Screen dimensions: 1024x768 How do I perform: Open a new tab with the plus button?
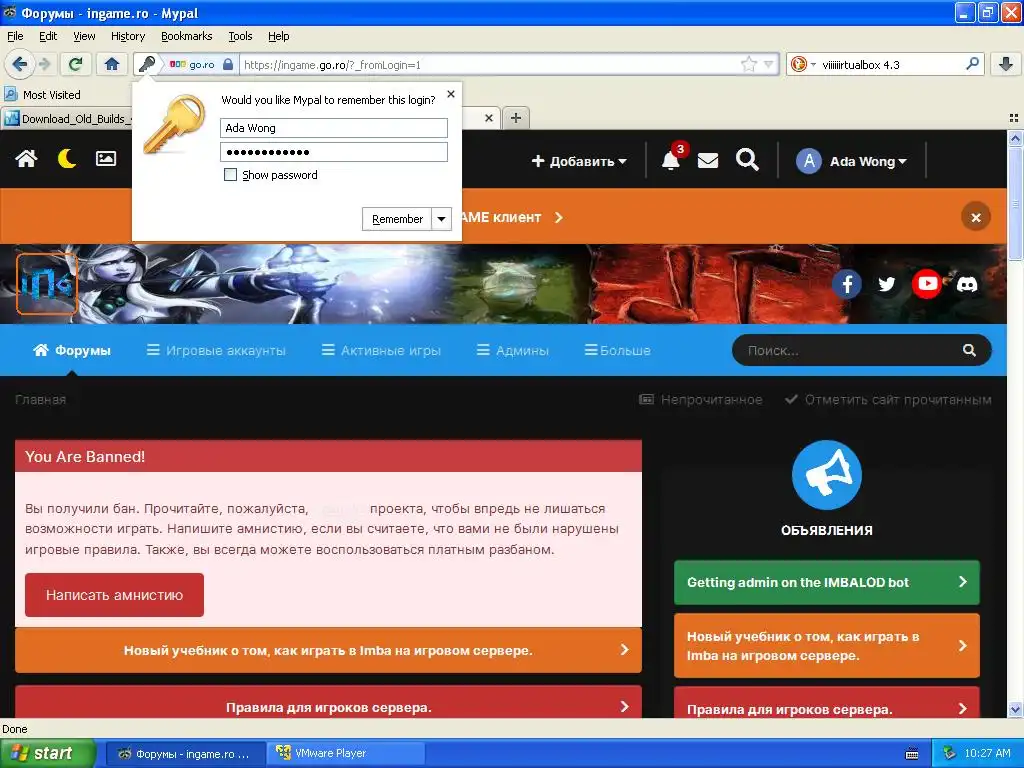coord(516,118)
